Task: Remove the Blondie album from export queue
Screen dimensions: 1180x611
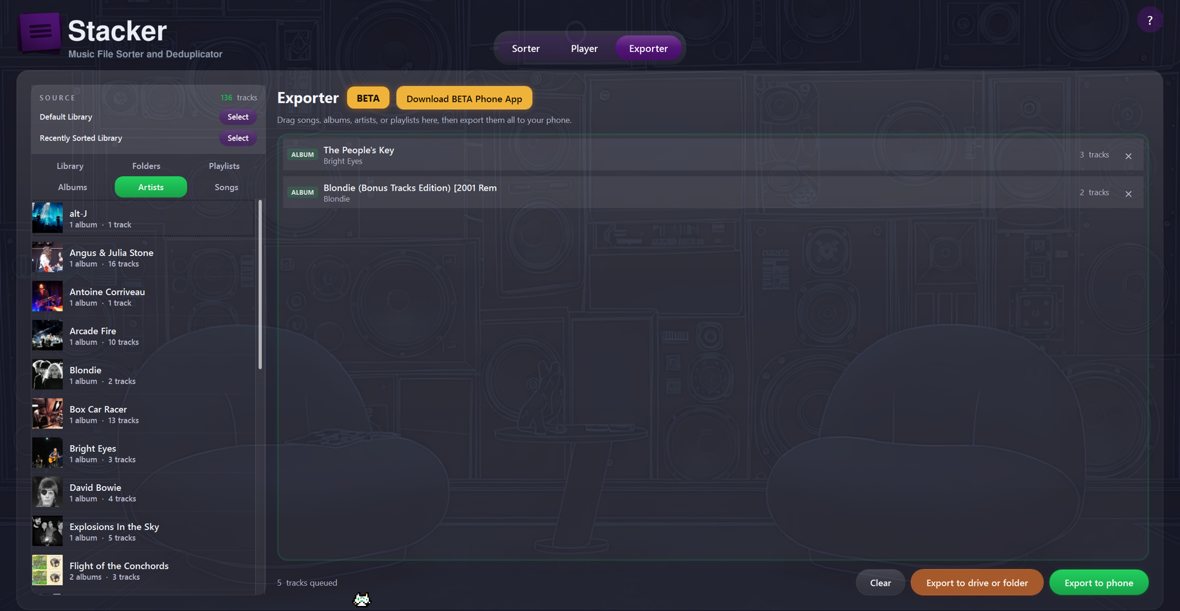Action: pyautogui.click(x=1128, y=194)
